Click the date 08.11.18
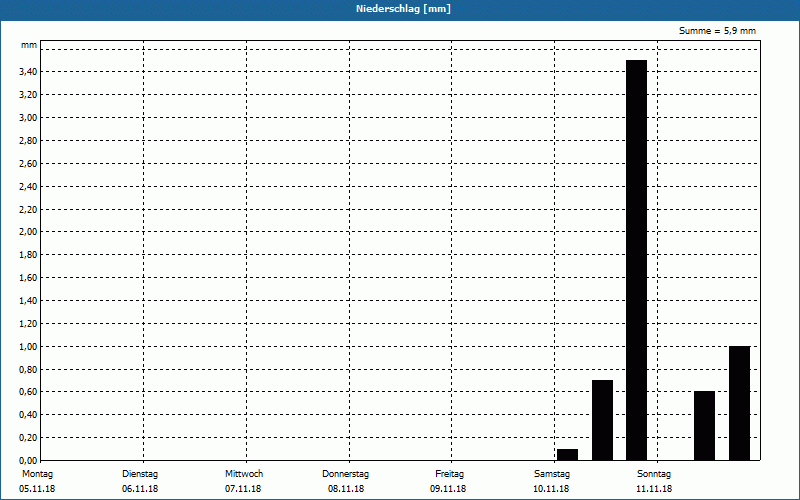Viewport: 800px width, 500px height. (346, 489)
